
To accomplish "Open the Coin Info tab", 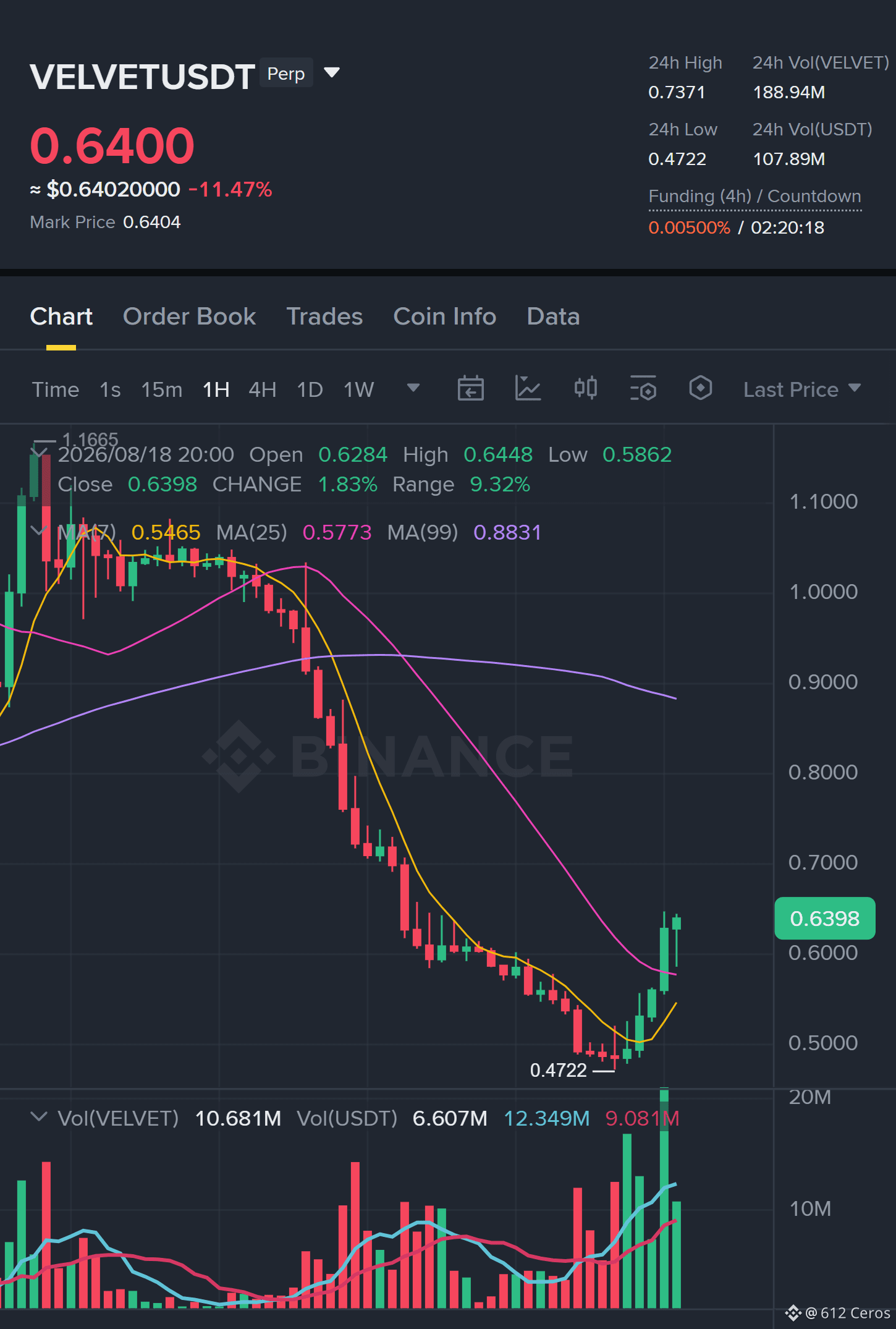I will 445,316.
